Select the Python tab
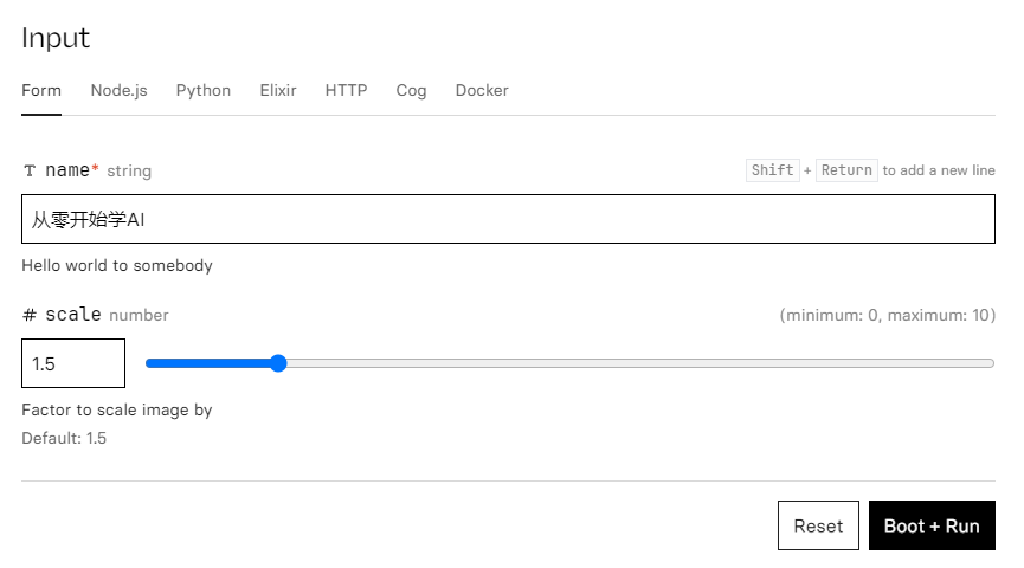 (203, 91)
